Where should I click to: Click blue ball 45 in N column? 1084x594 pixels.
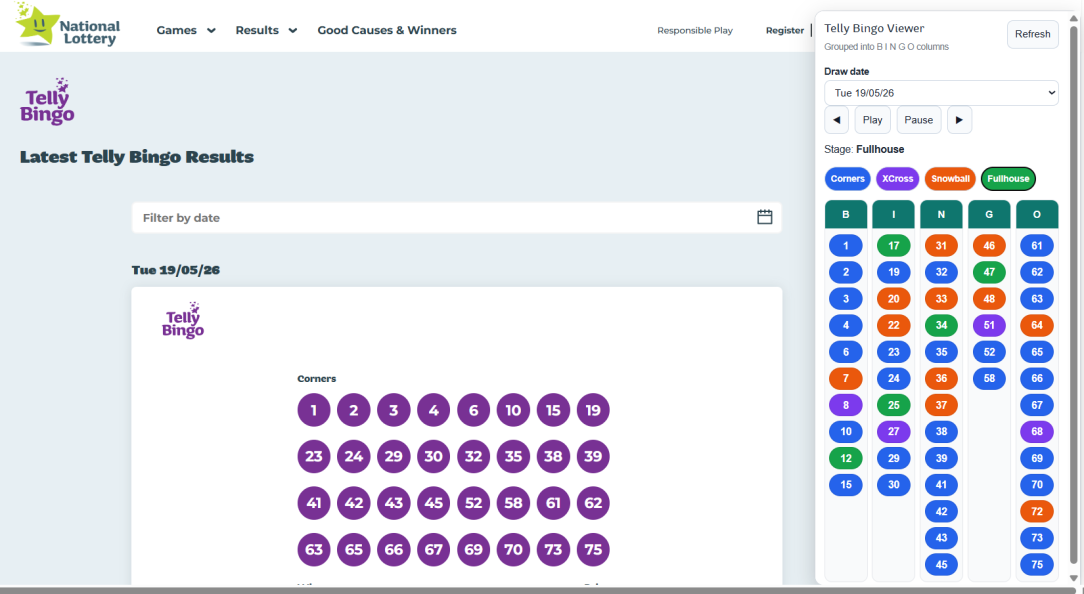(941, 564)
